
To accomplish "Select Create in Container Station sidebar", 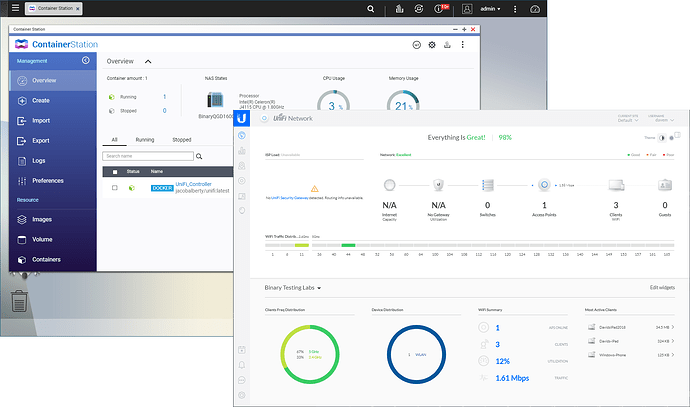I will click(x=53, y=101).
